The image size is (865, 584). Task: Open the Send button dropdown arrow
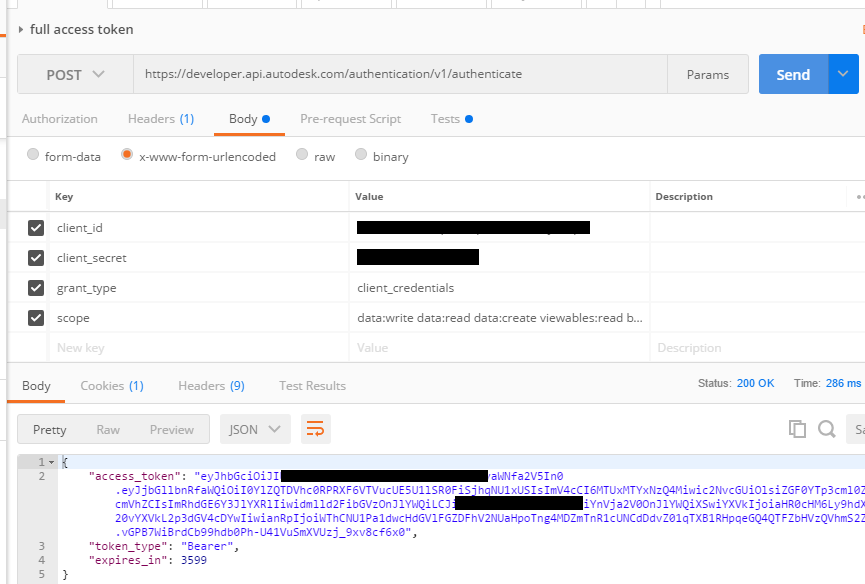point(843,74)
